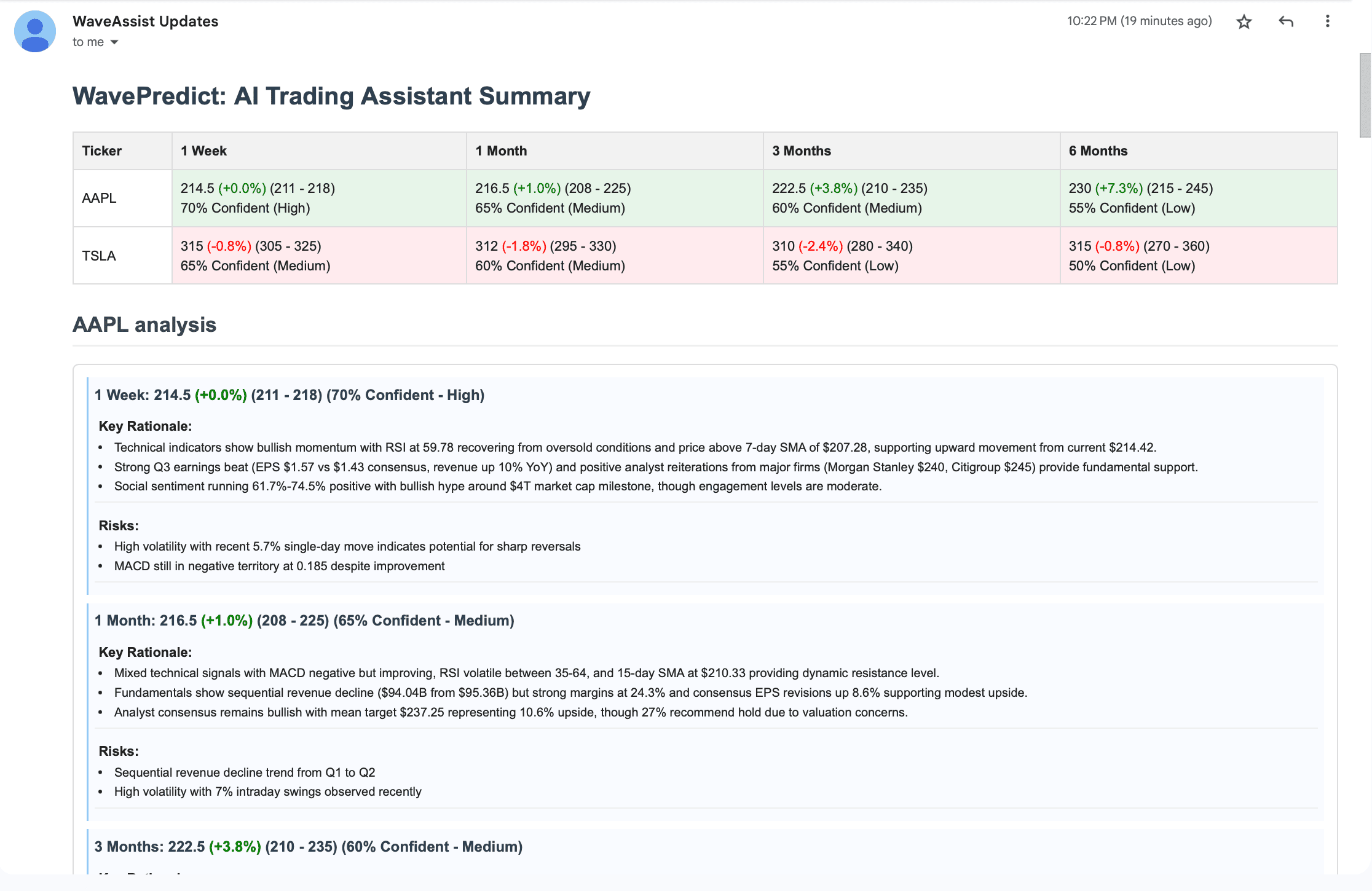
Task: Click the 5.7% single-day move risk bullet
Action: click(x=347, y=547)
